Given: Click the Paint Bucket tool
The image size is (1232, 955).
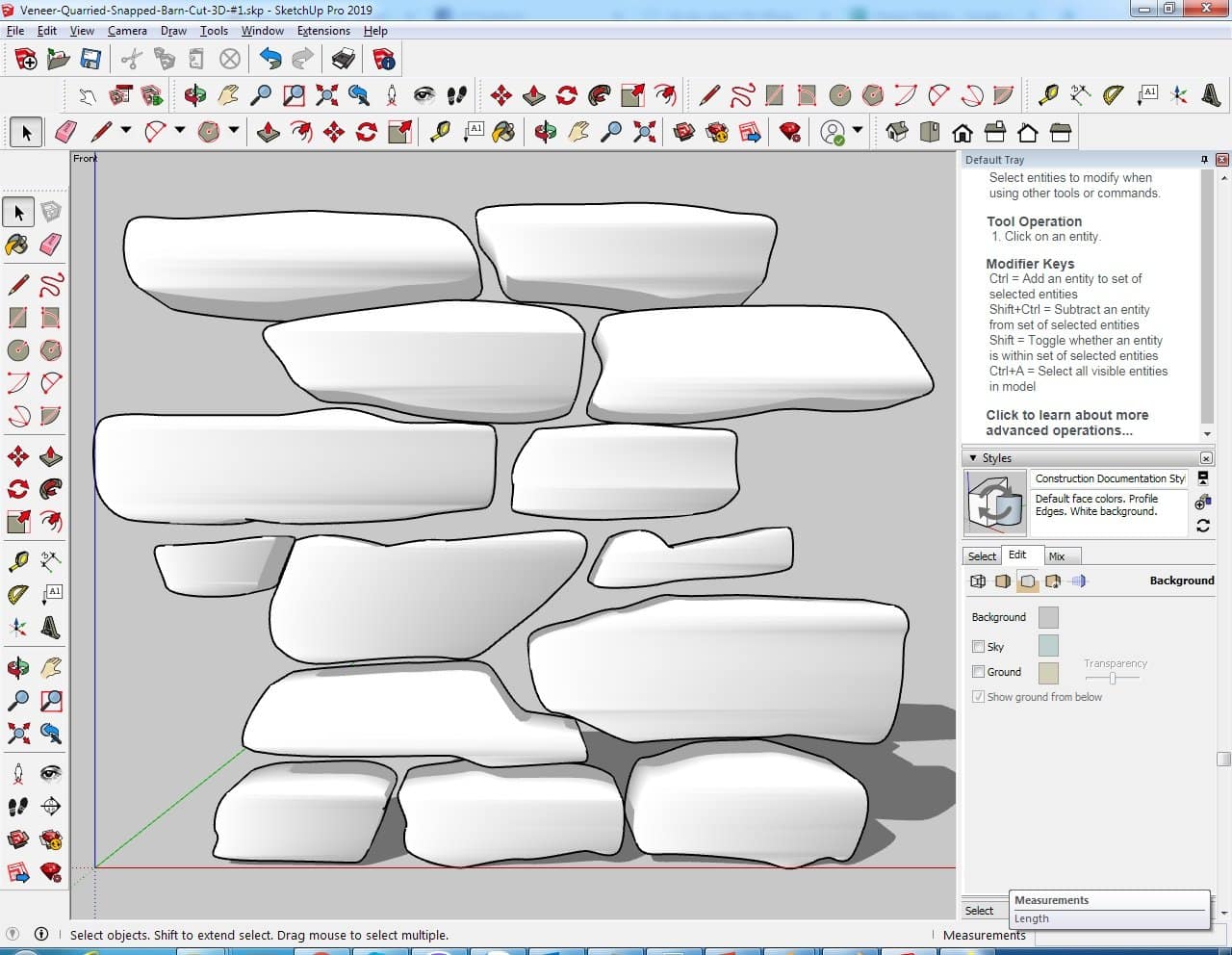Looking at the screenshot, I should pos(17,245).
